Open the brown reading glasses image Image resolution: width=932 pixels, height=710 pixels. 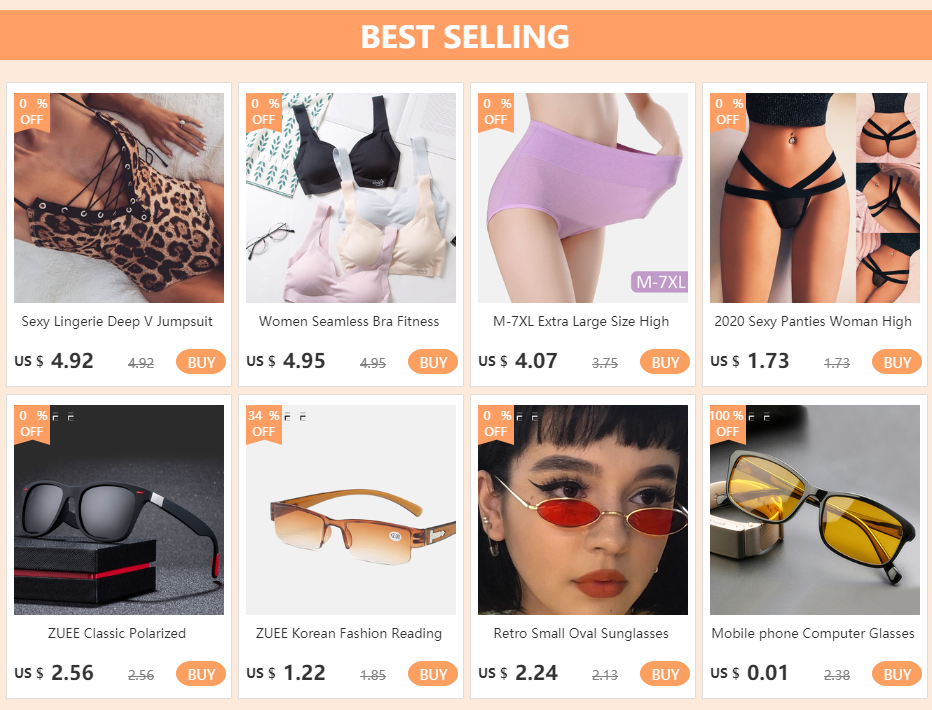tap(351, 510)
